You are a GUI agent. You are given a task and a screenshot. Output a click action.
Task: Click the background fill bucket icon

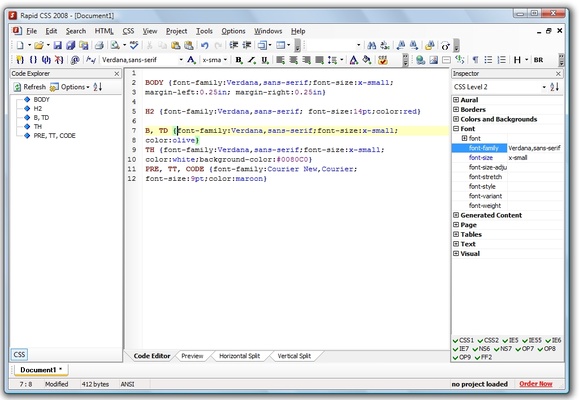coord(366,60)
